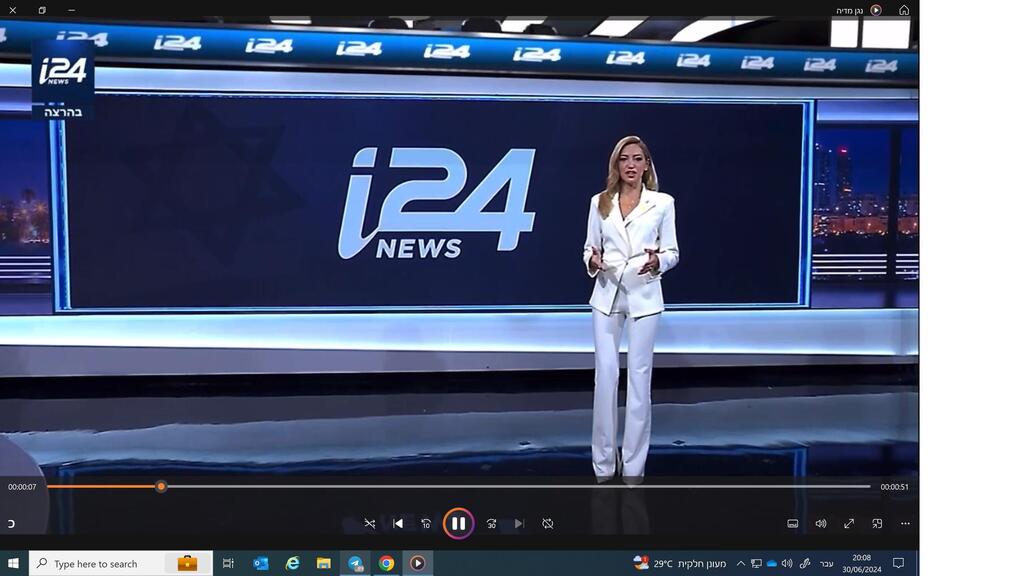Click the pen workspace tray icon

click(805, 563)
